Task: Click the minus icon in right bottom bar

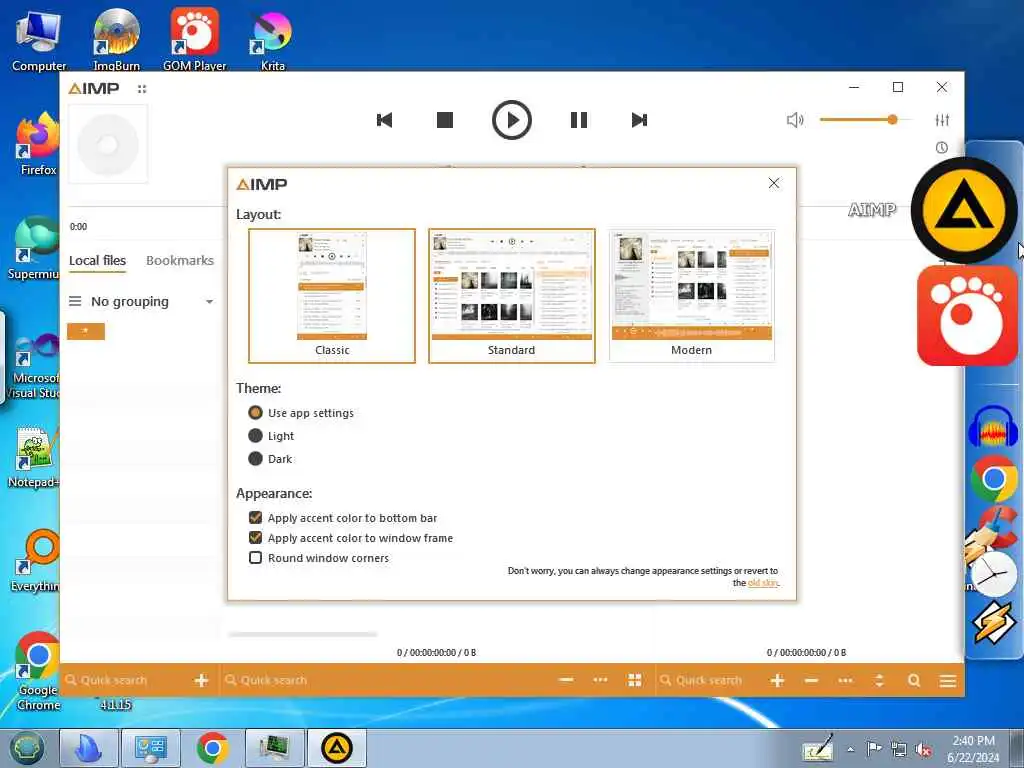Action: [x=812, y=680]
